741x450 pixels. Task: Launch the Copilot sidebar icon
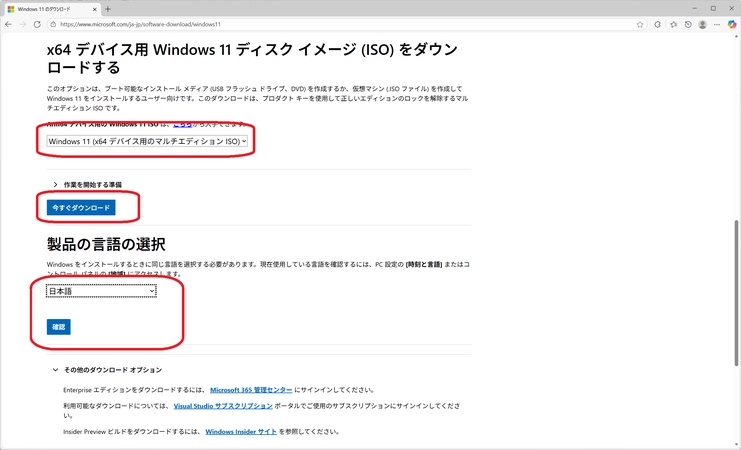tap(732, 25)
